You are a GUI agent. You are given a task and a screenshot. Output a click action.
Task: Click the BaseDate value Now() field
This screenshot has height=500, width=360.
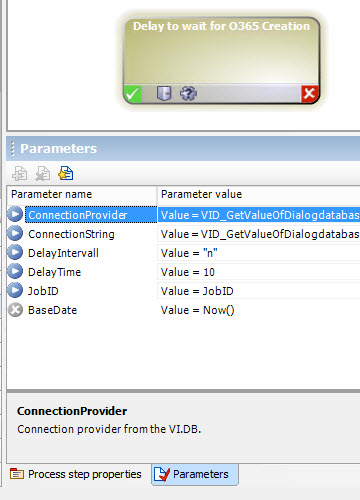[259, 310]
